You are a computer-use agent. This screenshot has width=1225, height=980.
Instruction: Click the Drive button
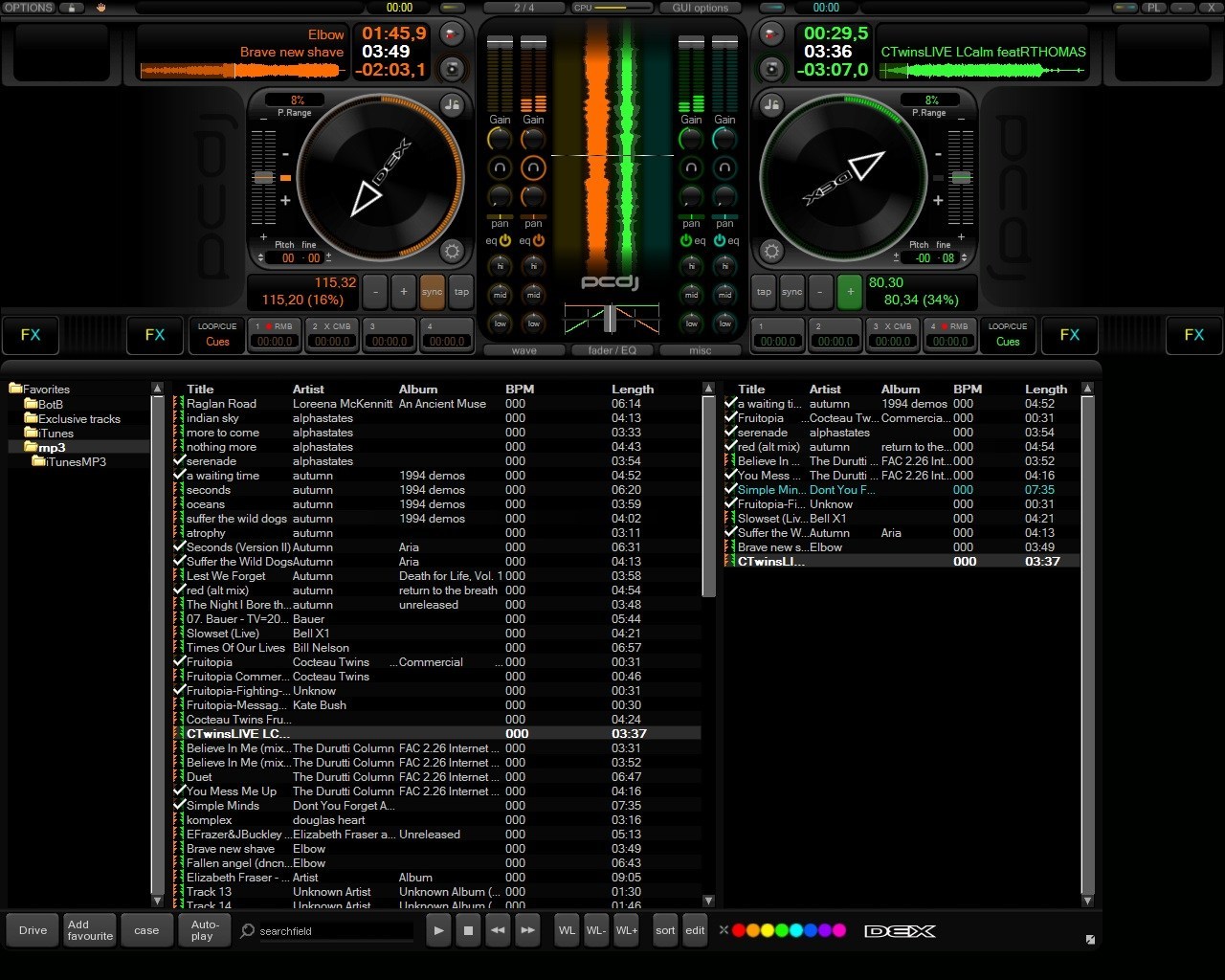click(x=33, y=930)
